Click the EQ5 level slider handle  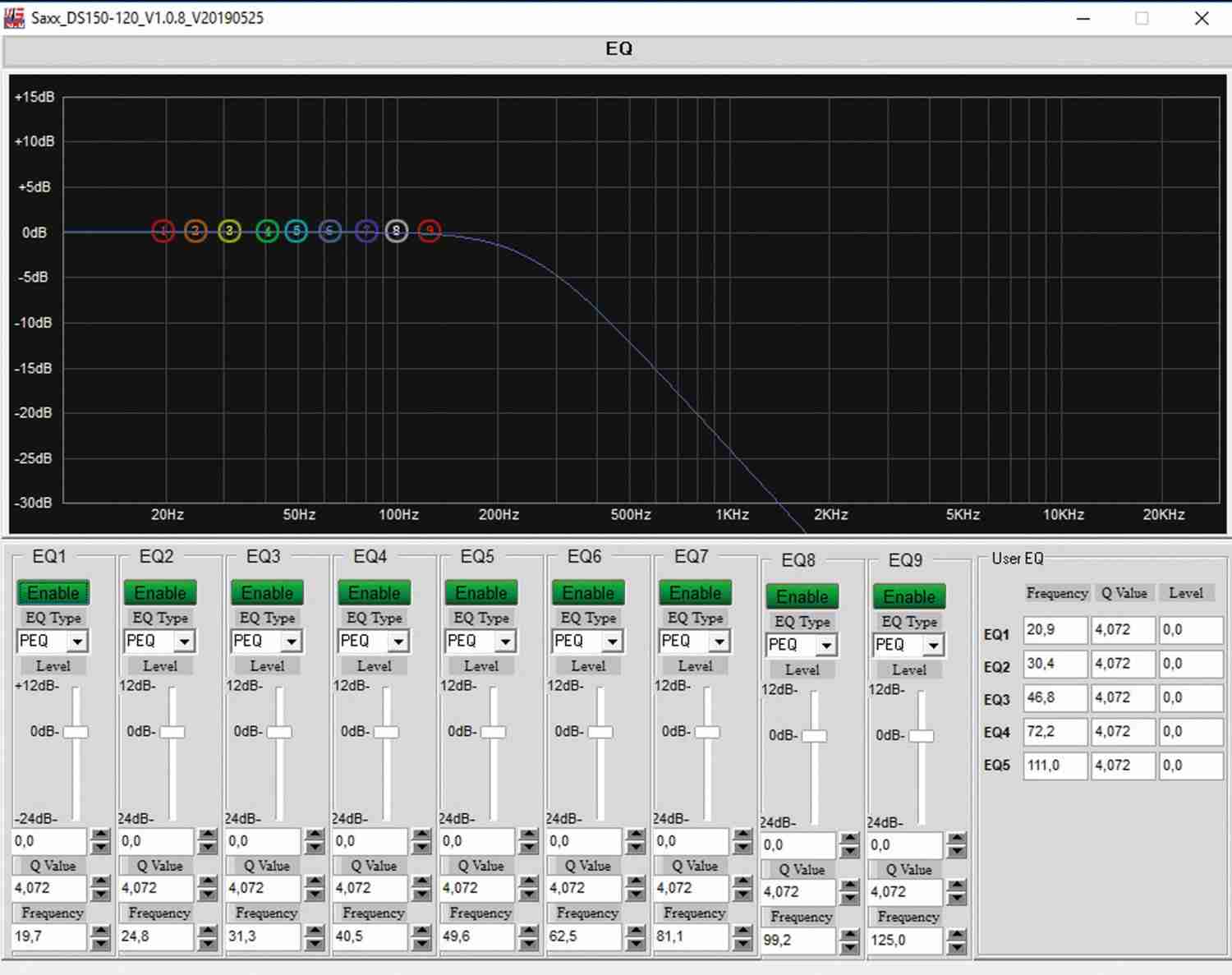[x=494, y=732]
